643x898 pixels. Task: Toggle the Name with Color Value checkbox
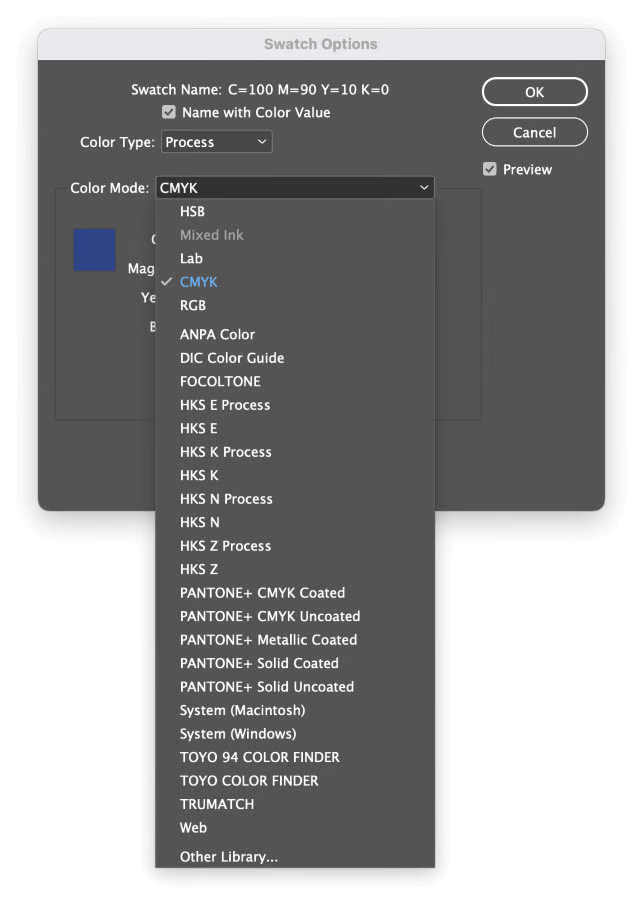point(169,112)
